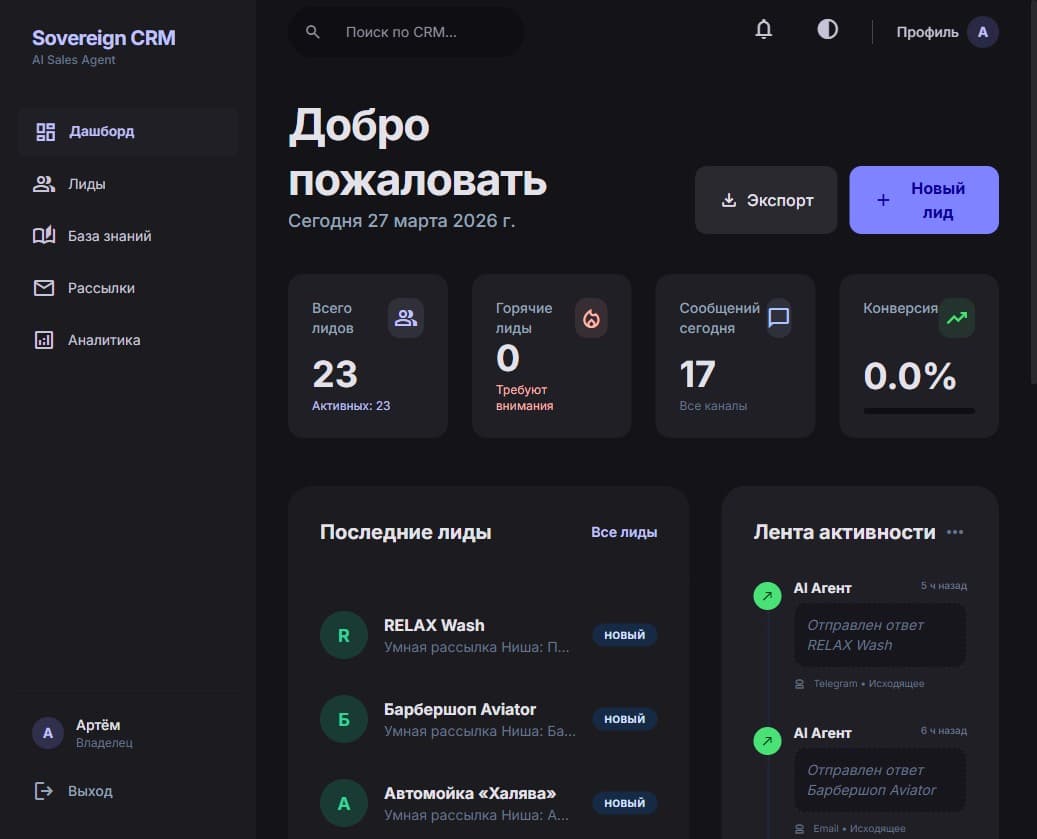Open the Автомойка «Халява» lead
Screen dimensions: 1037x839
coord(489,803)
